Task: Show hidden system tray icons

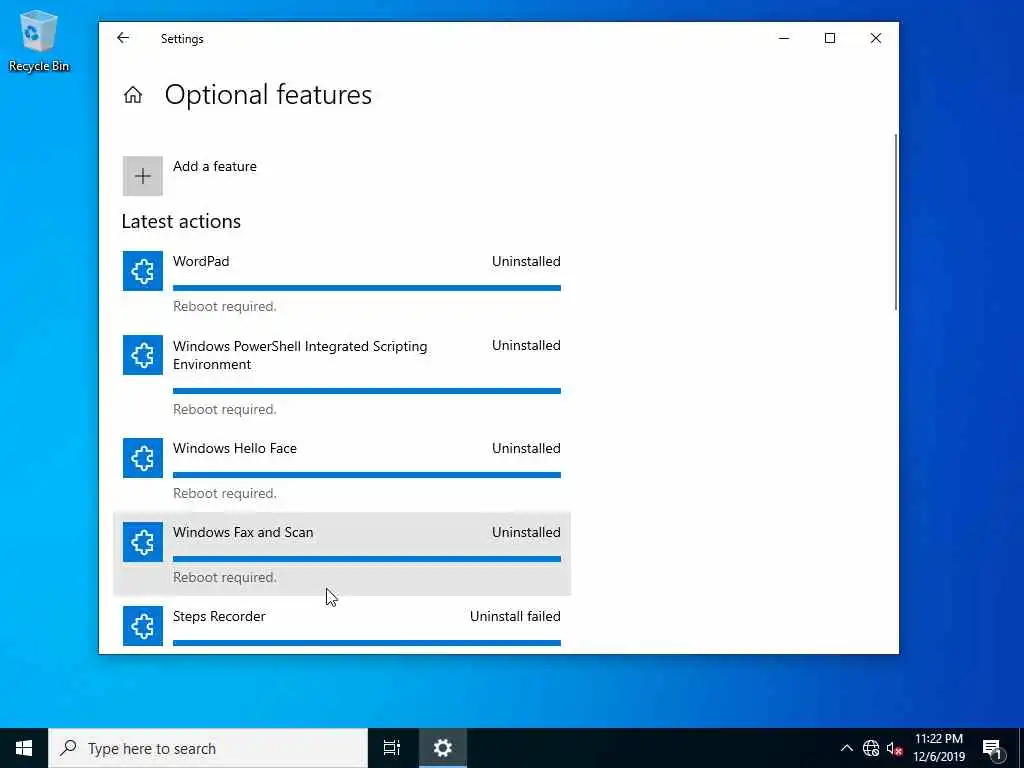Action: pos(846,748)
